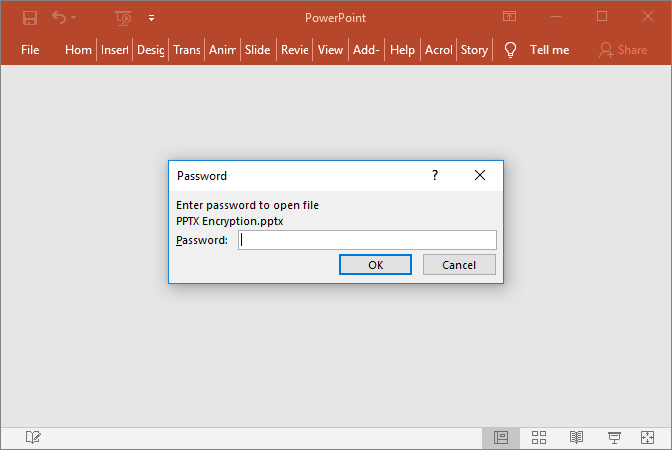Open the File menu
672x450 pixels.
coord(30,49)
